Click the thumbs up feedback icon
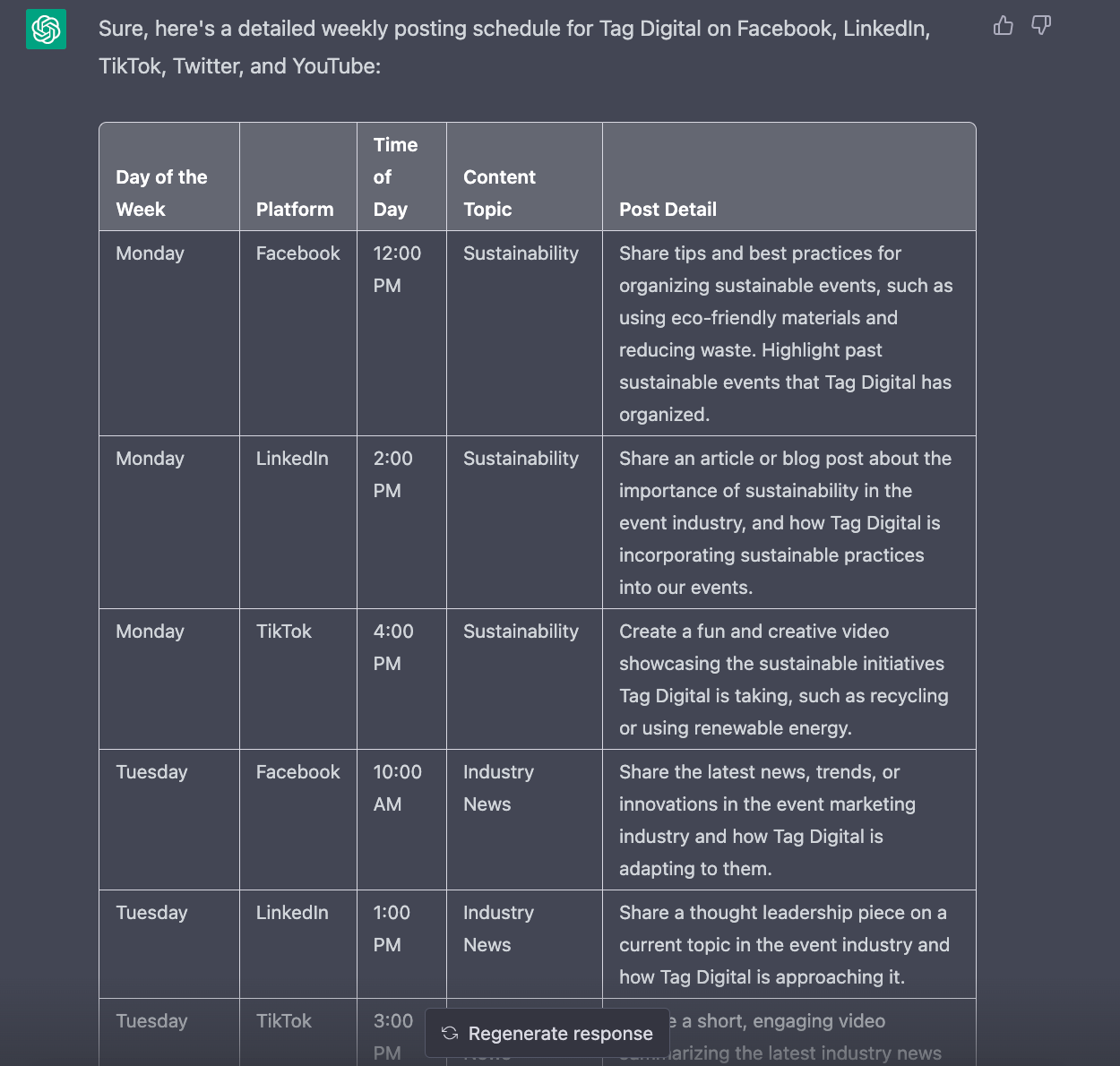Screen dimensions: 1120x1066 [1003, 26]
